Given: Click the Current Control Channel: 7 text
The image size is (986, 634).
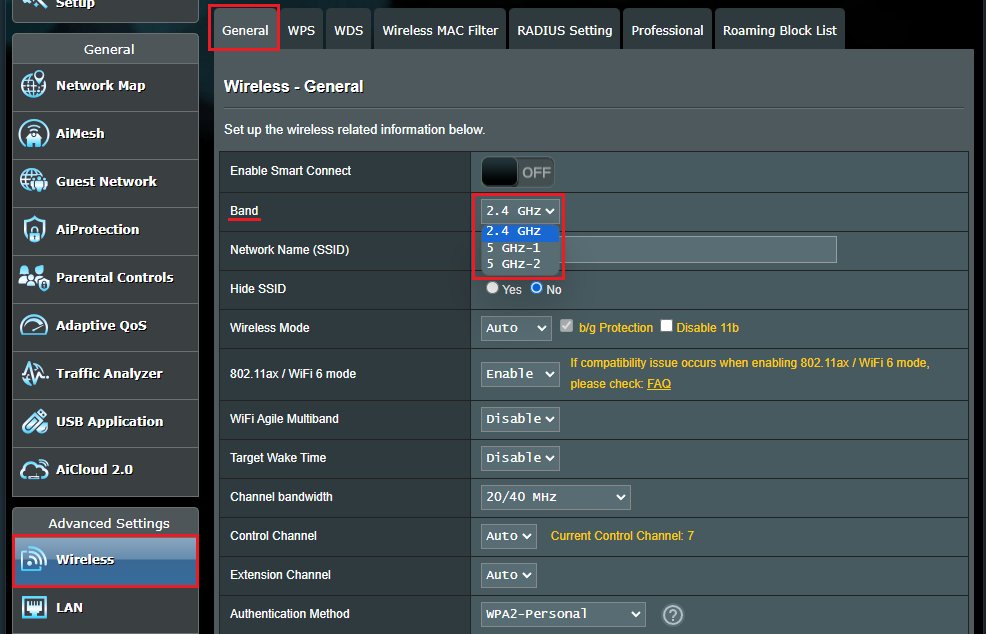Looking at the screenshot, I should pyautogui.click(x=622, y=536).
